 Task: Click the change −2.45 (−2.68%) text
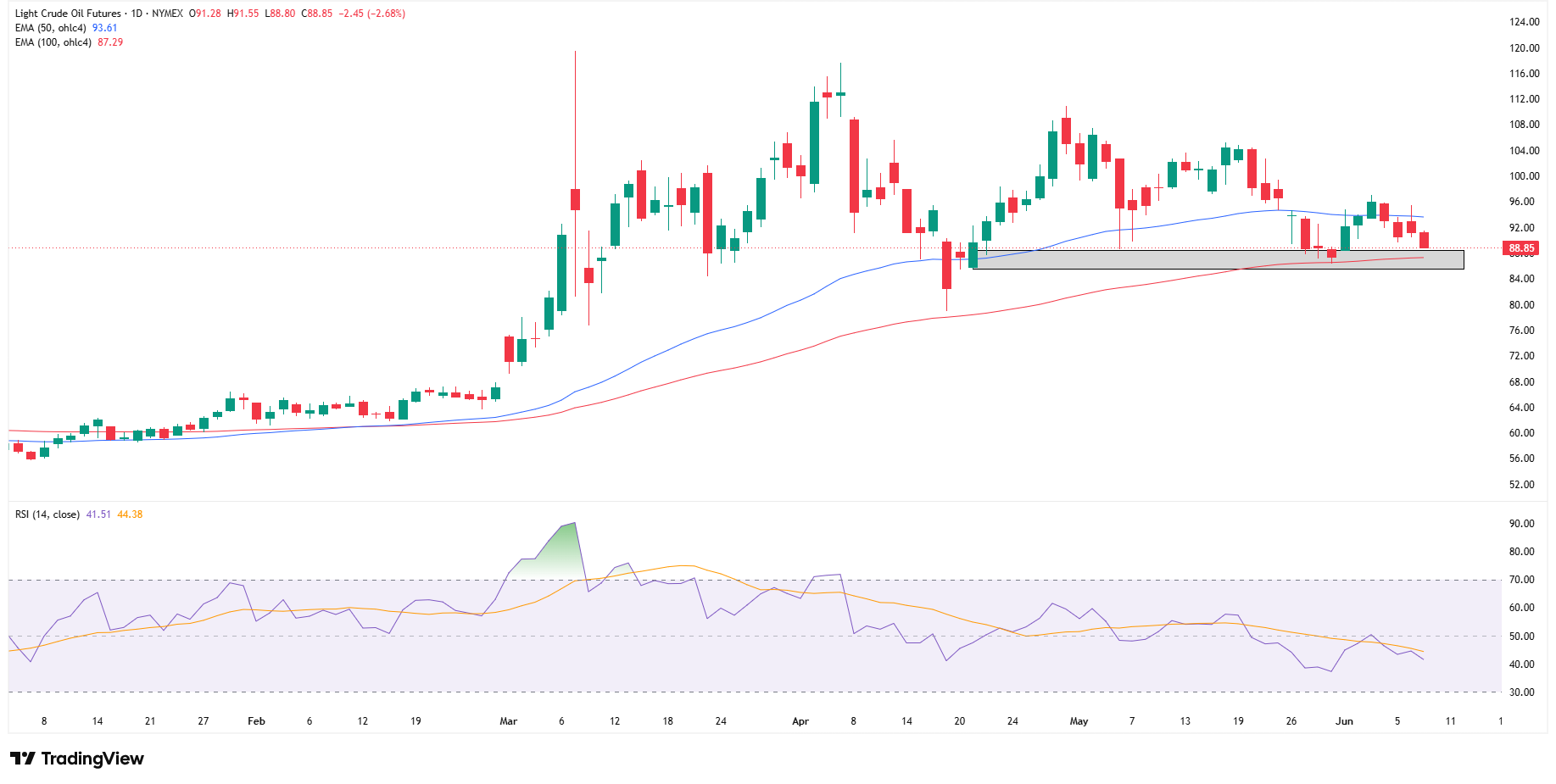click(x=372, y=14)
